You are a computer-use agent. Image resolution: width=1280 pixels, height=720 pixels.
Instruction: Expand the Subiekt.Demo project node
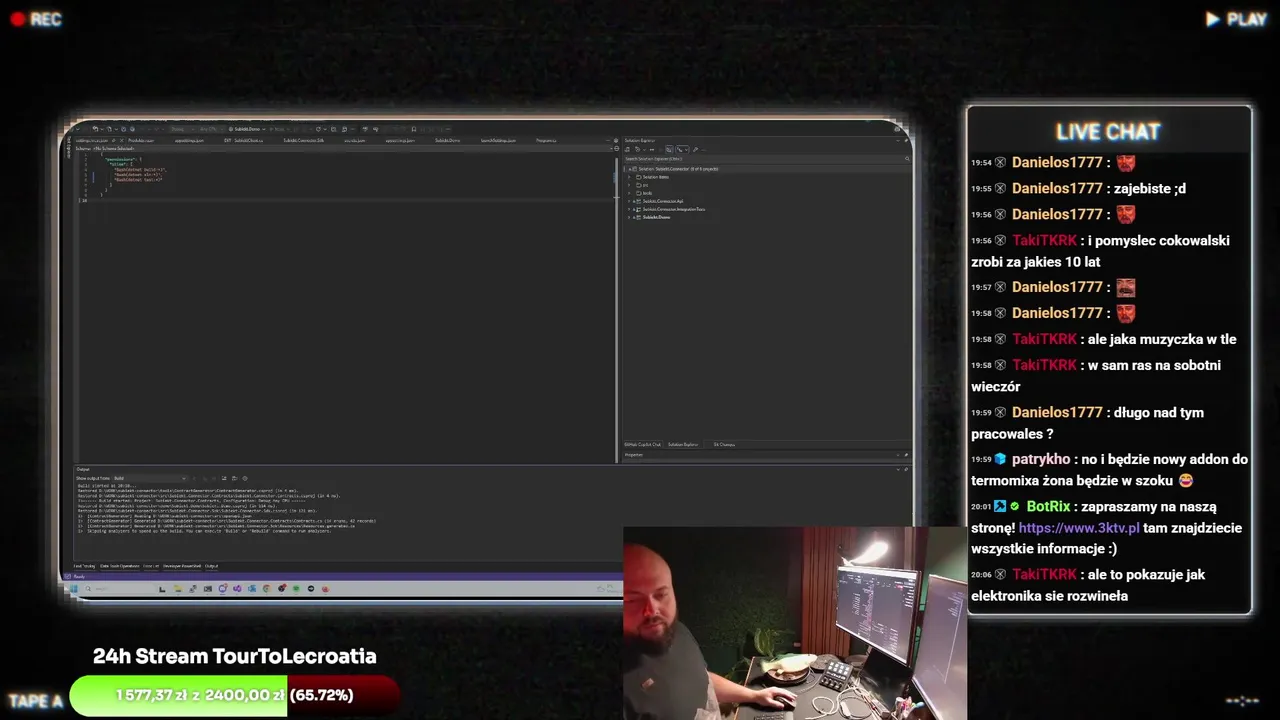pos(629,217)
